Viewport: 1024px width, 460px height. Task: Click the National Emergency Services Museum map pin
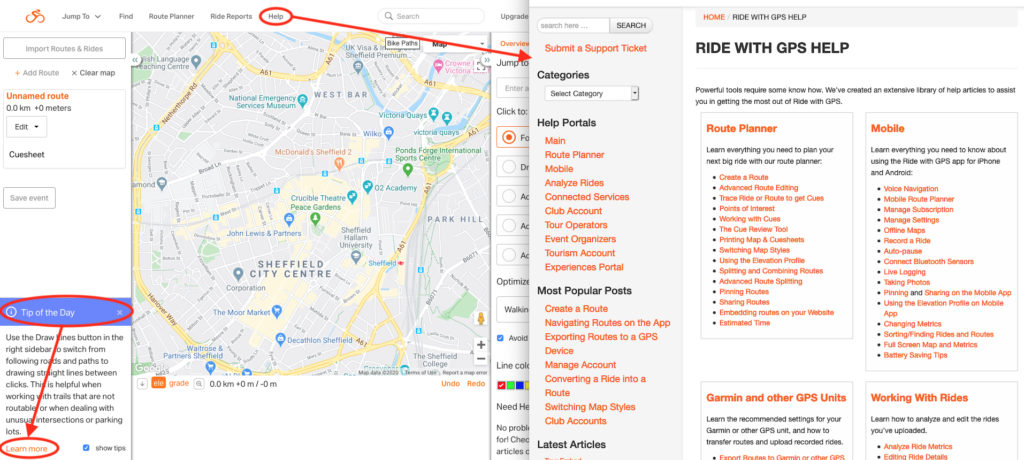[x=302, y=101]
